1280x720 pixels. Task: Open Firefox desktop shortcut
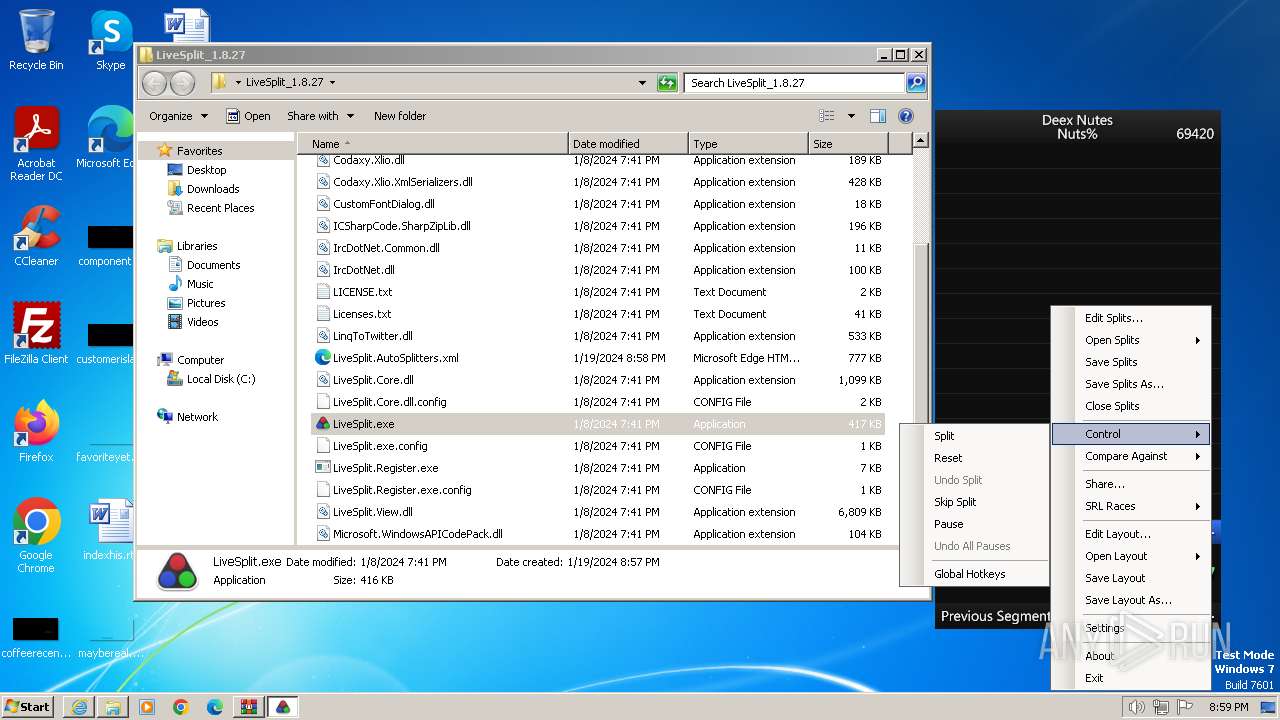[x=36, y=431]
